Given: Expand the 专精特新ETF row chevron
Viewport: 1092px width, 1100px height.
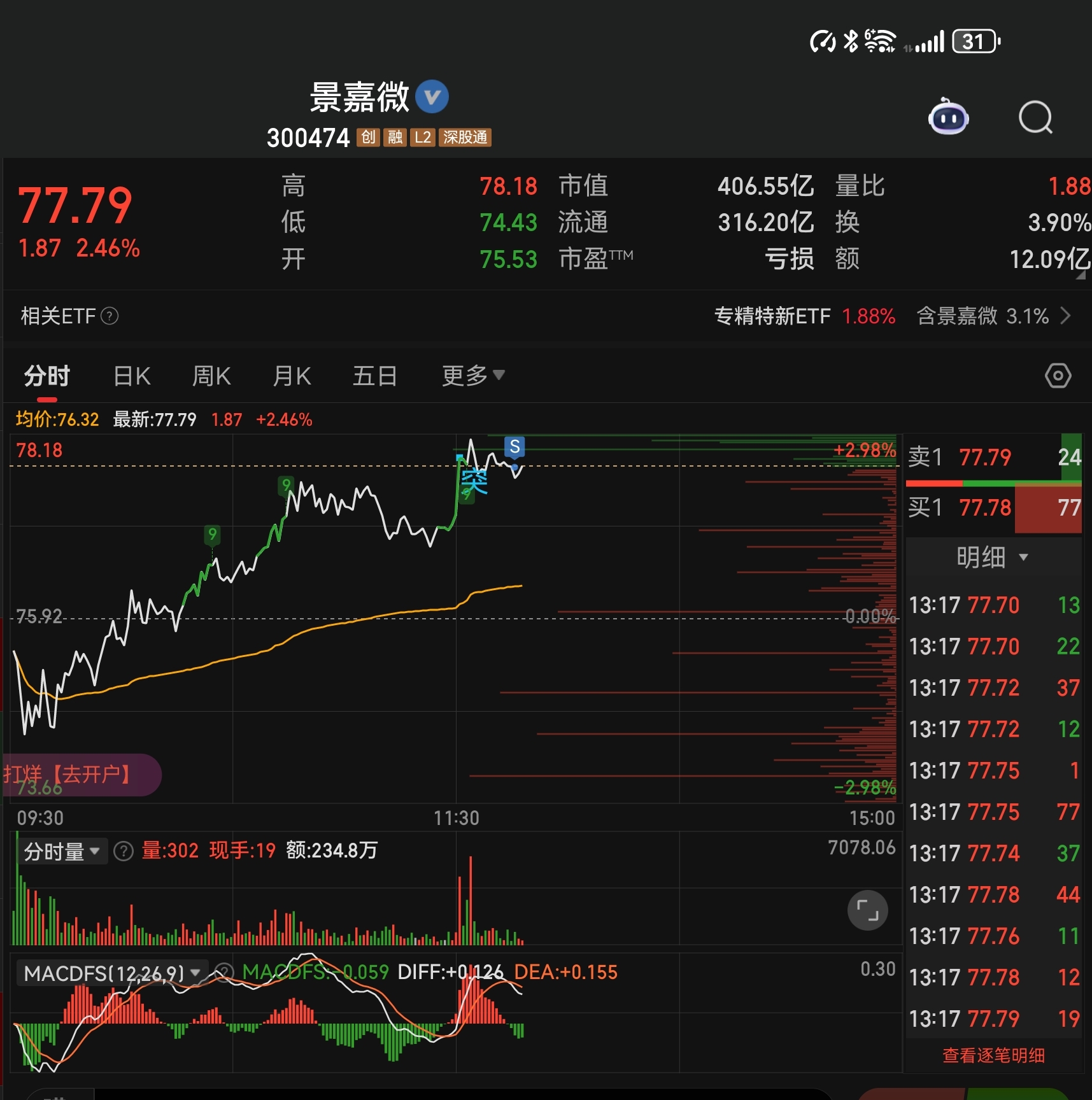Looking at the screenshot, I should click(1065, 316).
